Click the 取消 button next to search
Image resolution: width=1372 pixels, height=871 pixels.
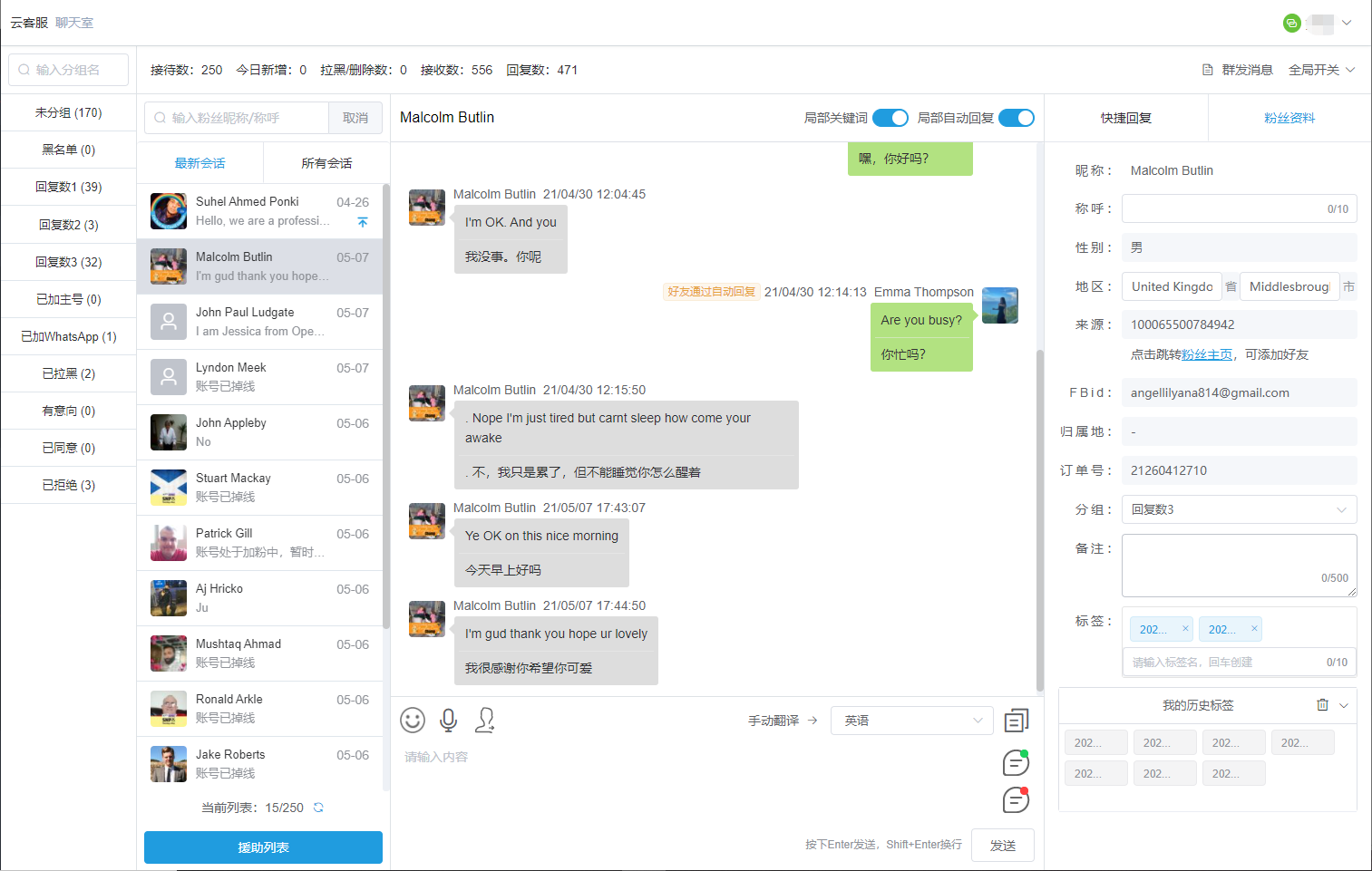pyautogui.click(x=355, y=118)
